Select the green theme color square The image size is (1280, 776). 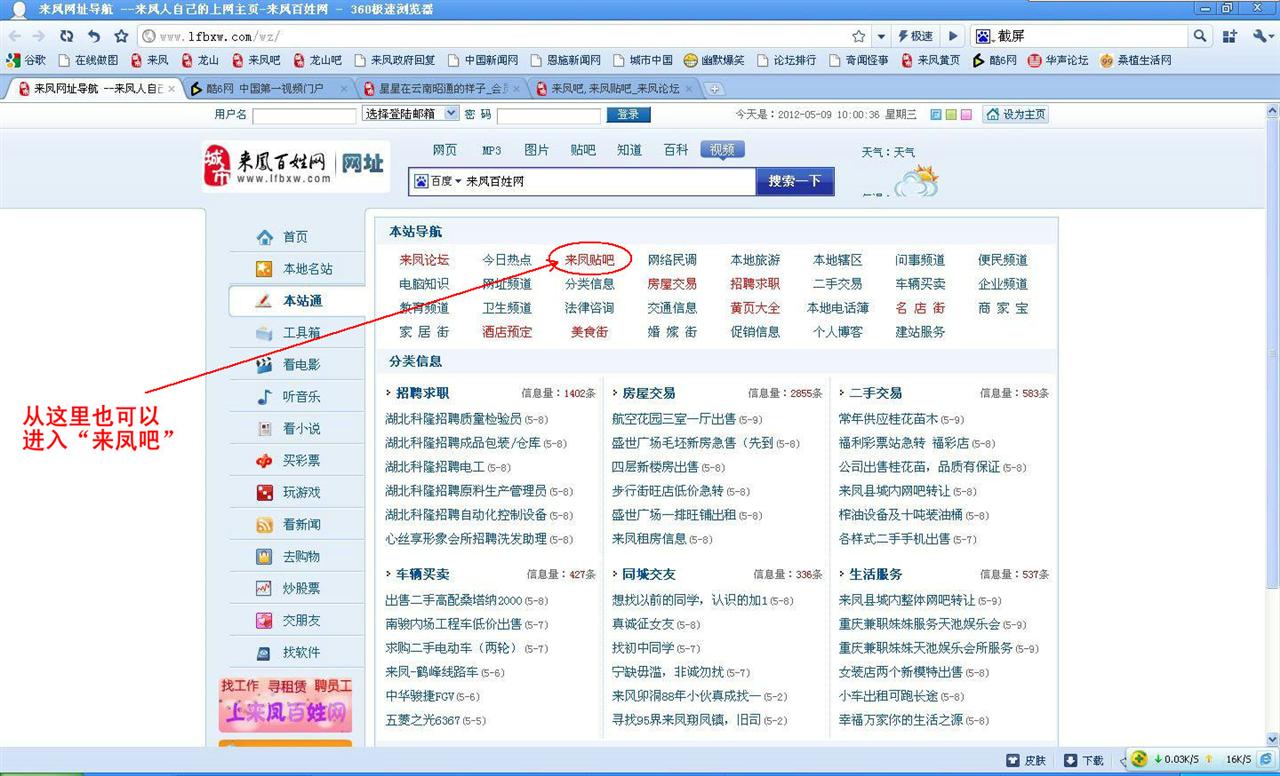click(950, 115)
